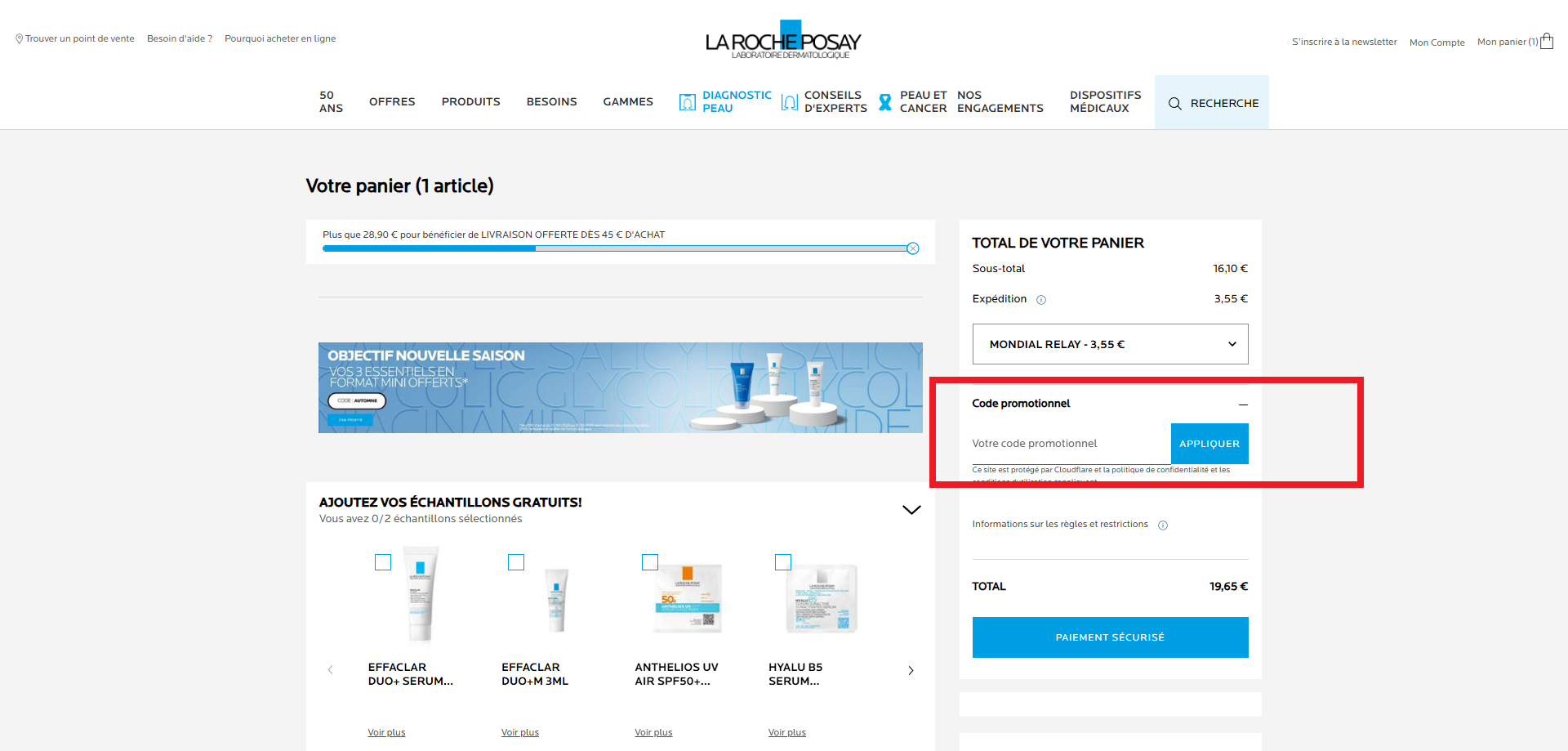Click the Objectif Nouvelle Saison banner
Viewport: 1568px width, 751px height.
(x=621, y=387)
